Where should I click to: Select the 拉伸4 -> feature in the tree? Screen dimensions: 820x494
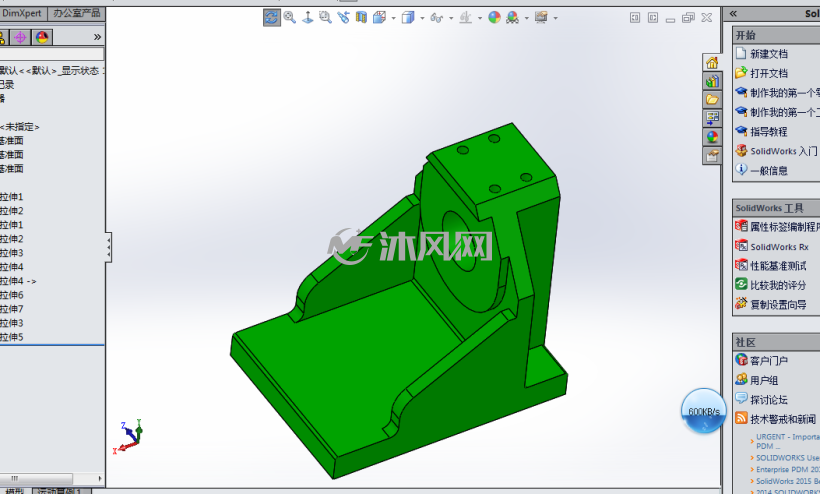coord(18,281)
